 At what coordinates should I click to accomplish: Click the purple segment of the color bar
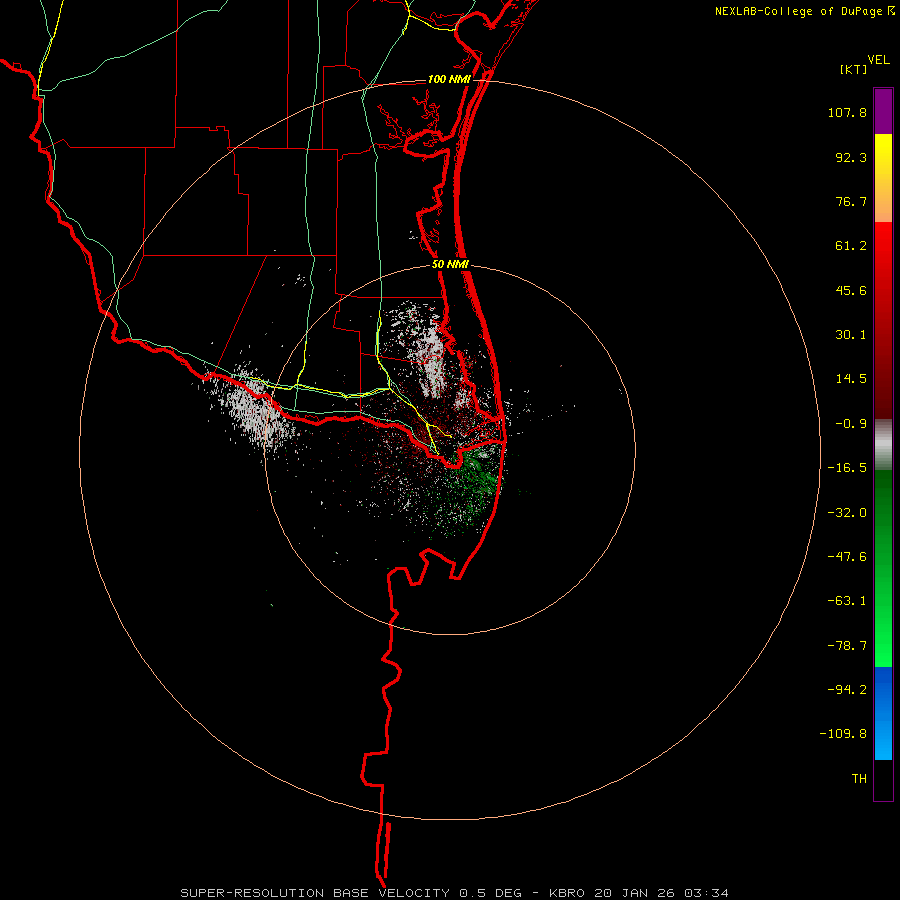click(883, 111)
